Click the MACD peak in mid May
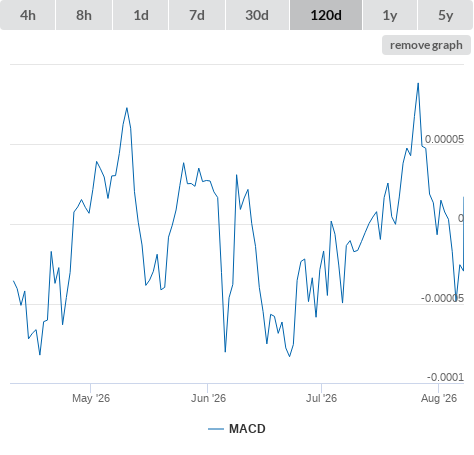The width and height of the screenshot is (474, 455). [127, 108]
